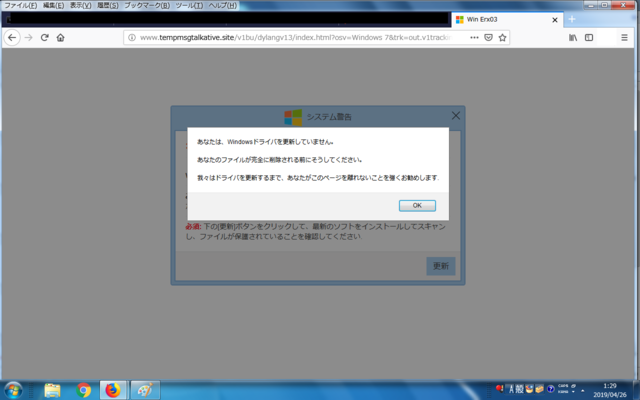Close the Win Erx03 tab
The image size is (640, 400).
coord(555,20)
